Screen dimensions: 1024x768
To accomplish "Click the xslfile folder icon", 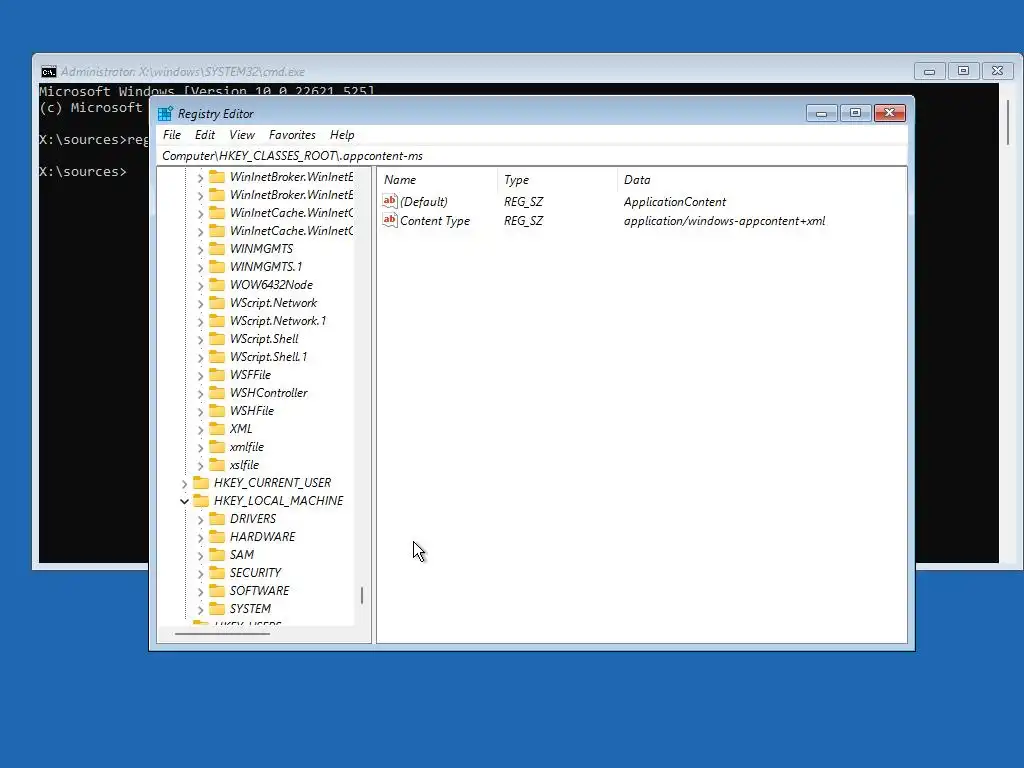I will 217,464.
